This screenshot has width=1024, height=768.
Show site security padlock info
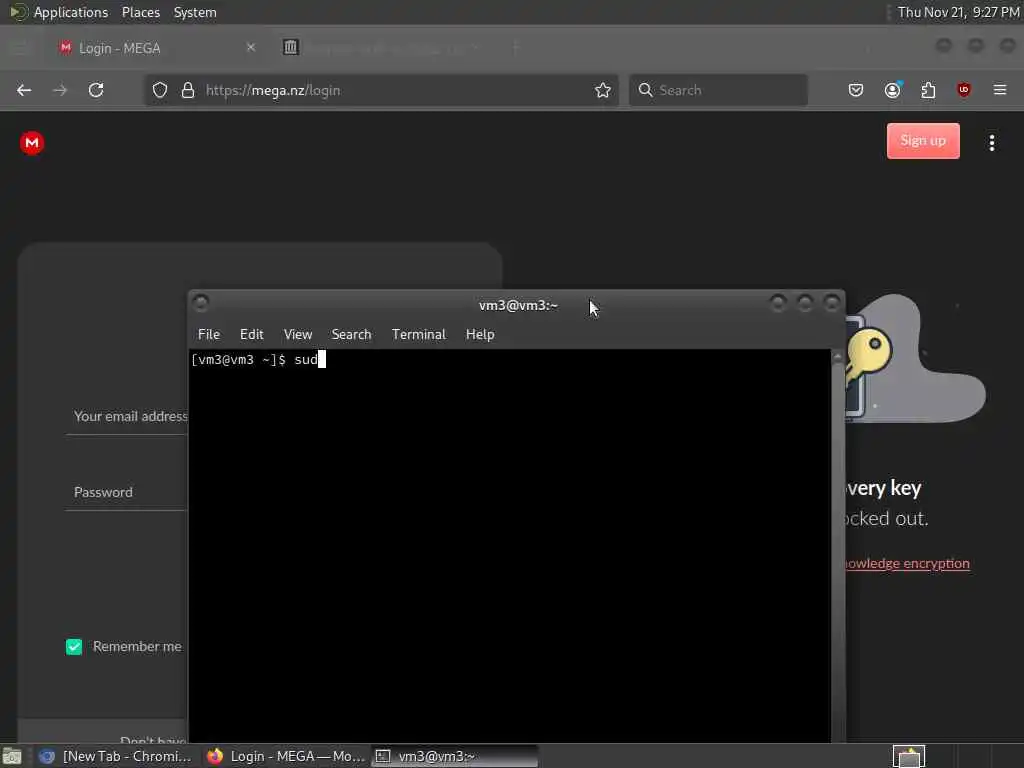click(188, 90)
